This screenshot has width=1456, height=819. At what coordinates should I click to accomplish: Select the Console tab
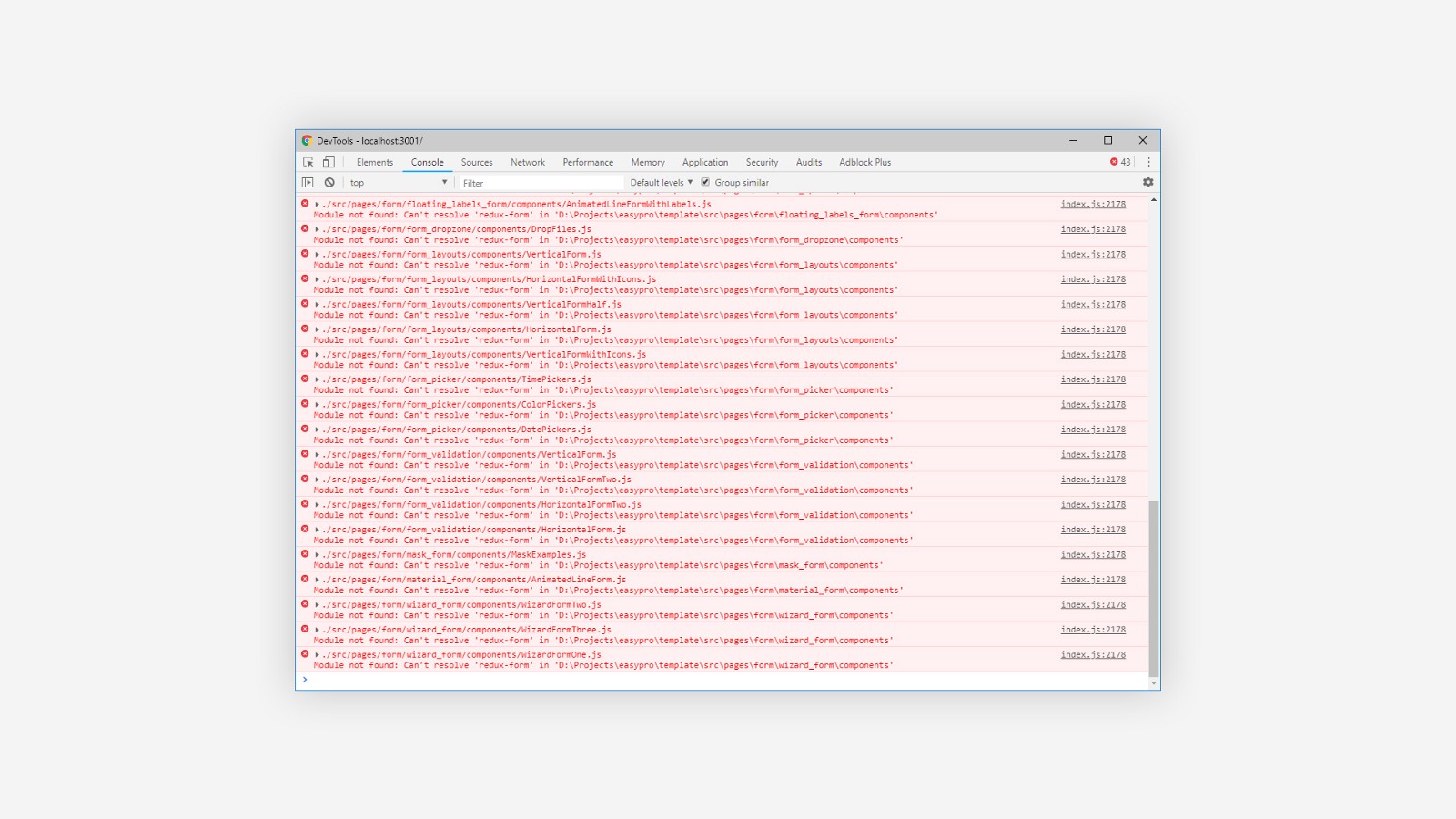point(428,162)
